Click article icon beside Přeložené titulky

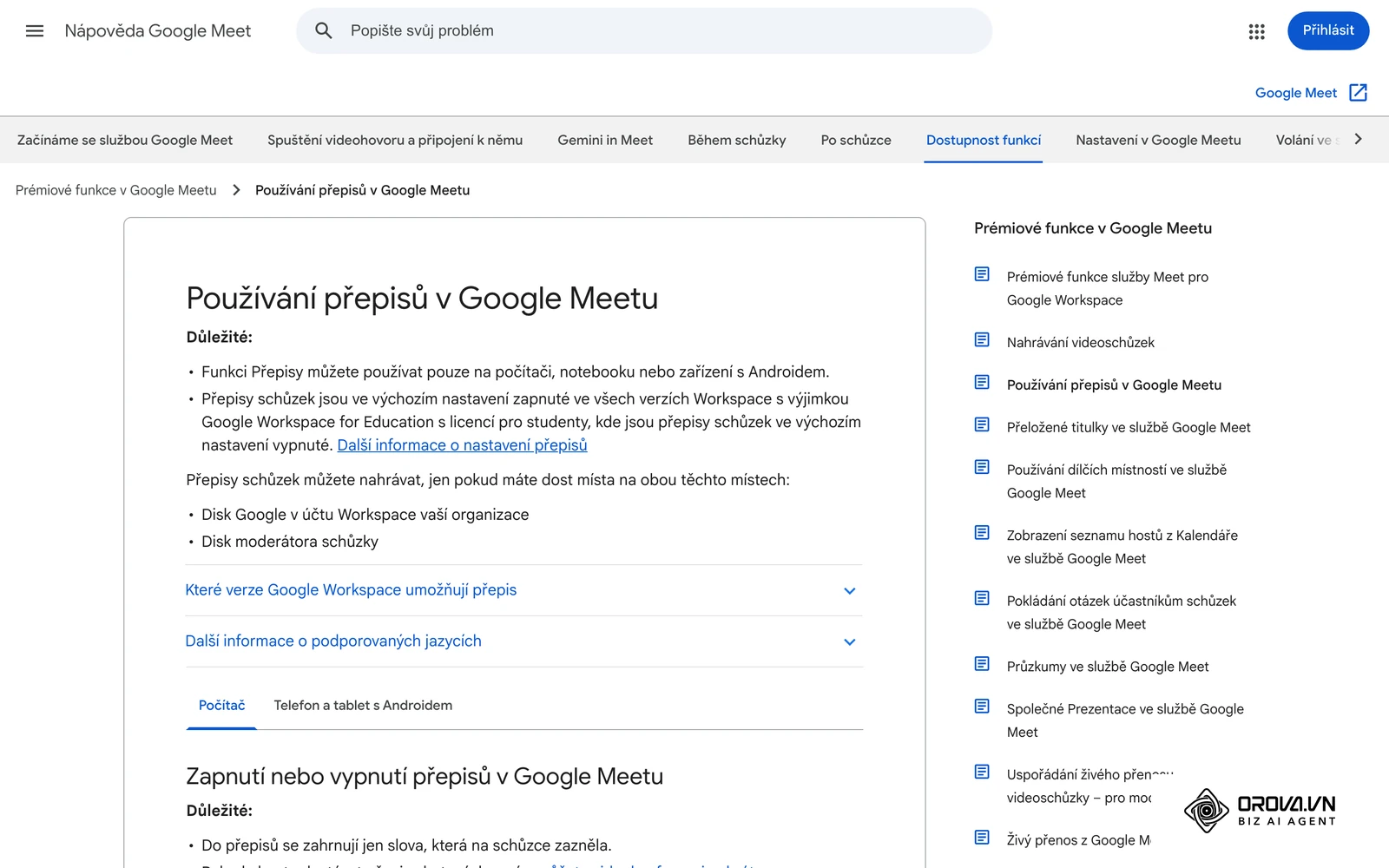click(x=982, y=425)
